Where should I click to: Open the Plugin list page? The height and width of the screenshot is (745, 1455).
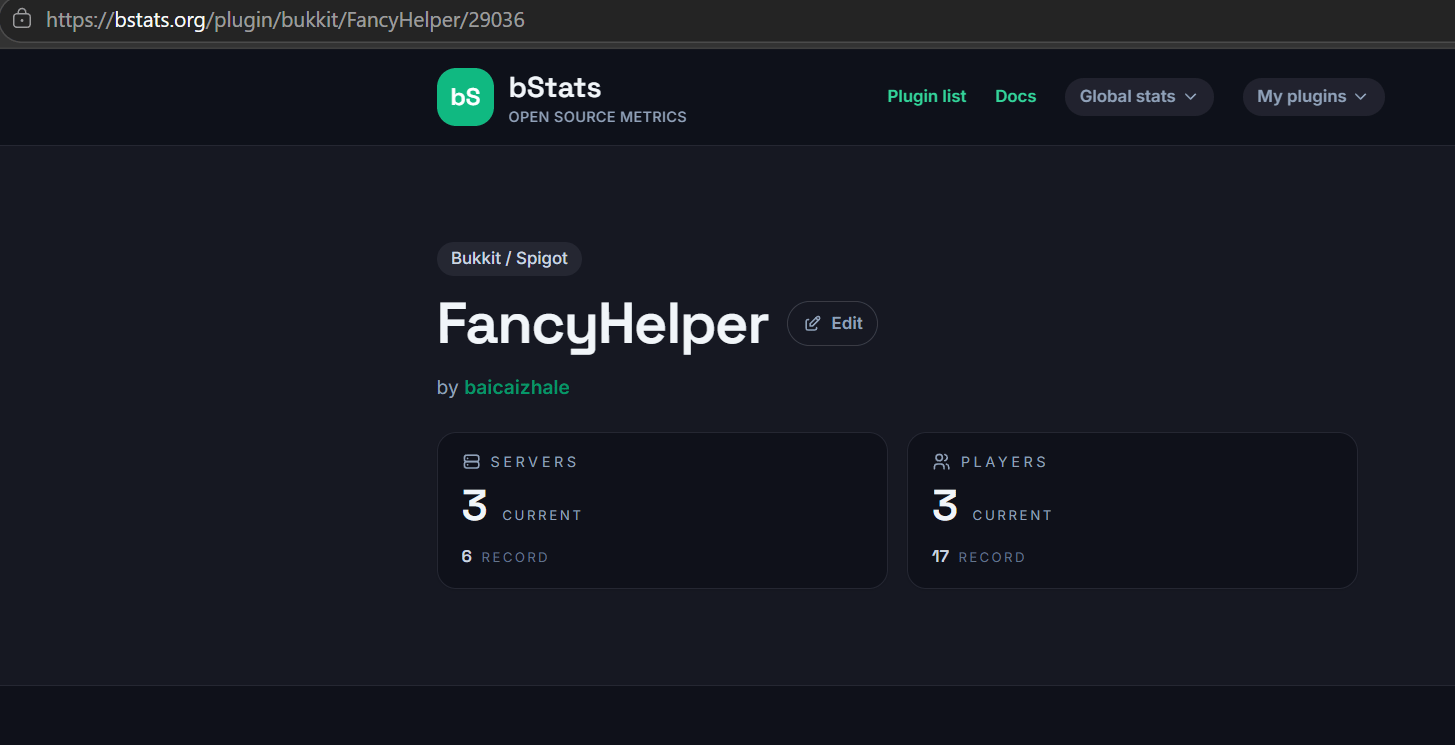click(x=927, y=97)
